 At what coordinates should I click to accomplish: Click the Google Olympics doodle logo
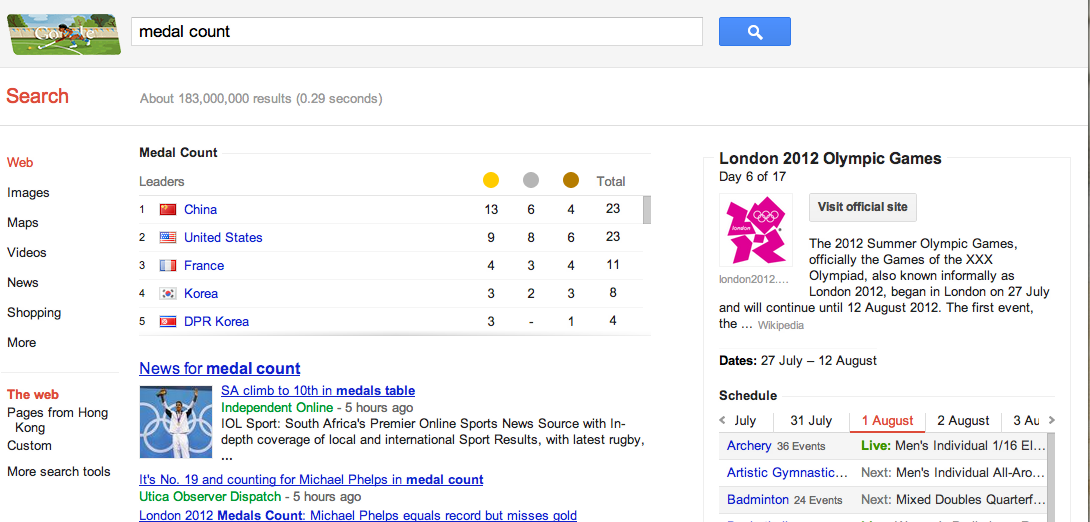[x=64, y=34]
